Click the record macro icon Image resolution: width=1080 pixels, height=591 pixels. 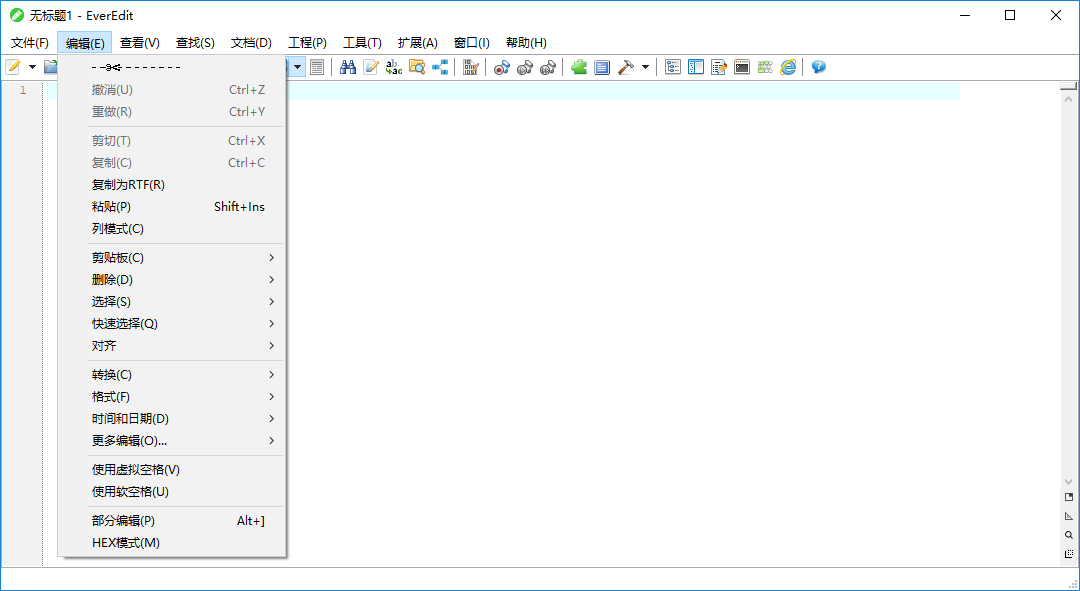[x=502, y=67]
